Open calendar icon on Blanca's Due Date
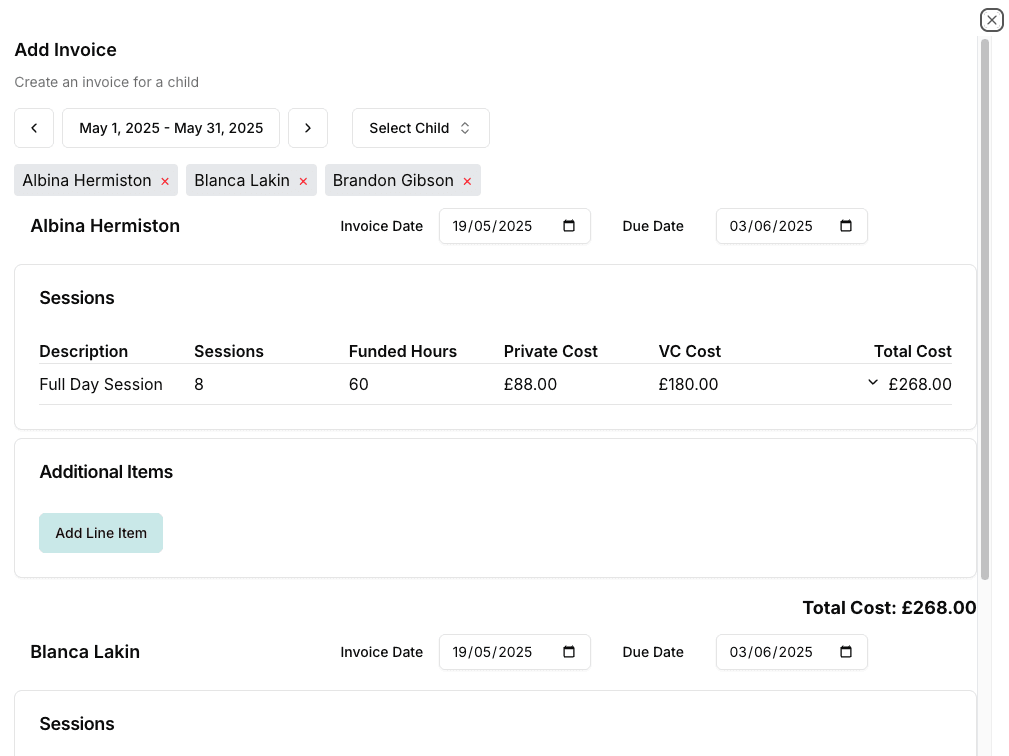Image resolution: width=1009 pixels, height=756 pixels. tap(846, 652)
